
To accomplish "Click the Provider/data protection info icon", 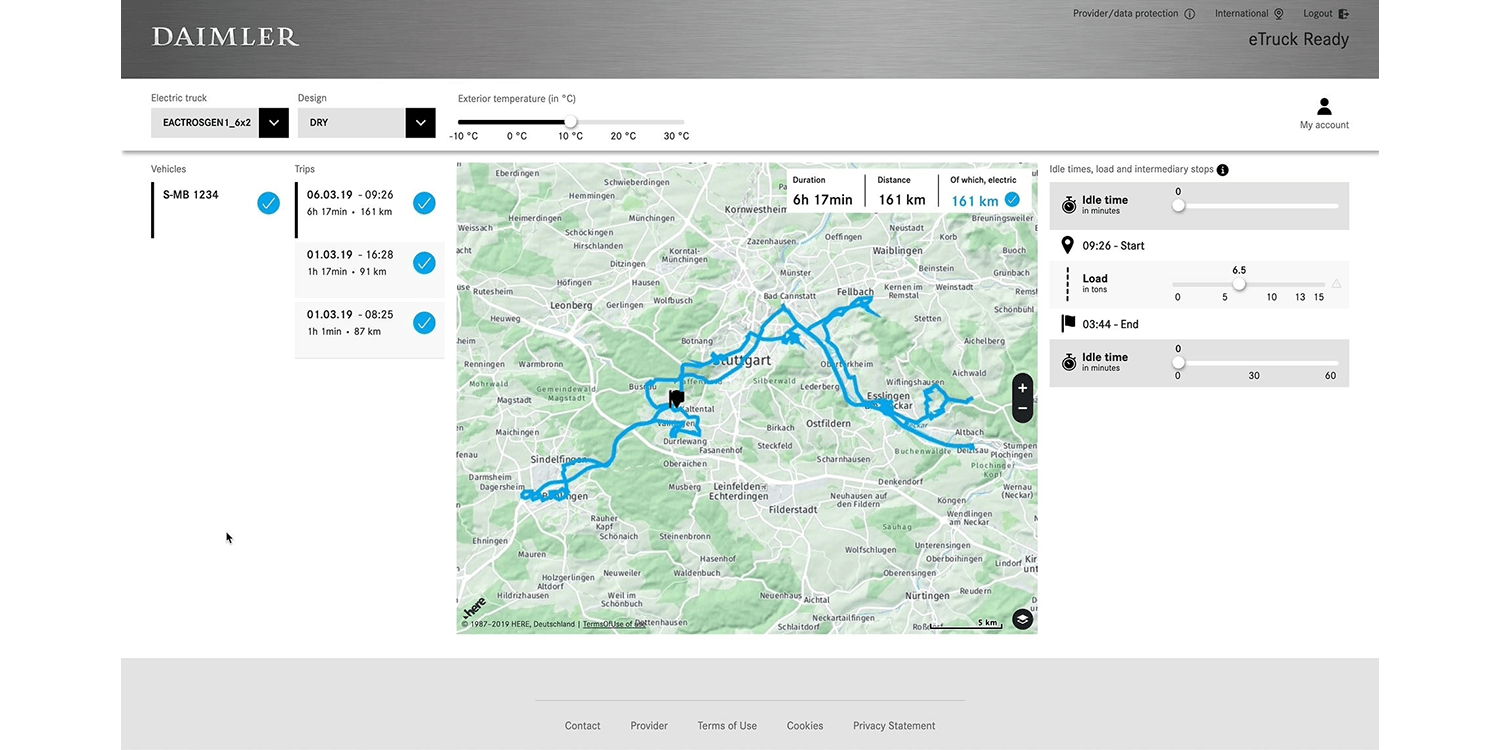I will coord(1189,14).
